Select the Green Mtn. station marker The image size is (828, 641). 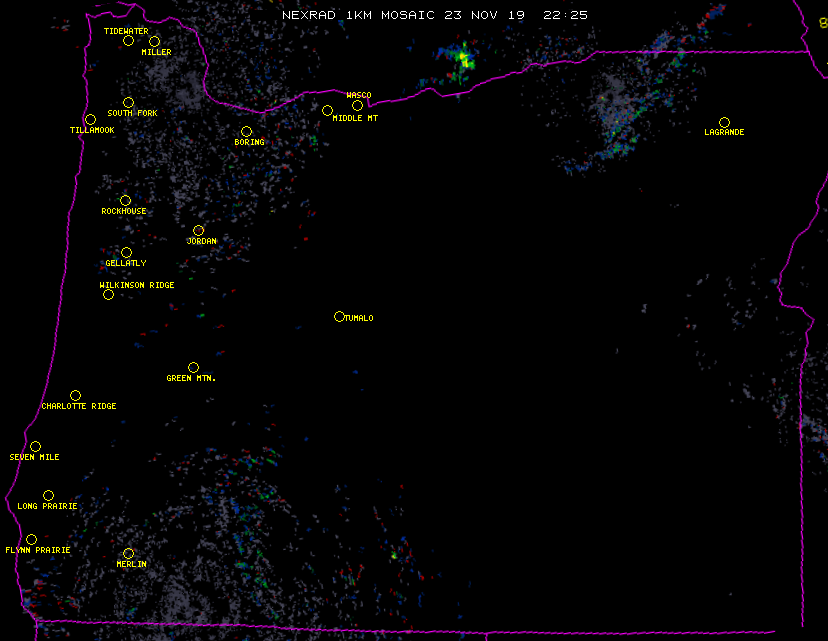point(193,368)
